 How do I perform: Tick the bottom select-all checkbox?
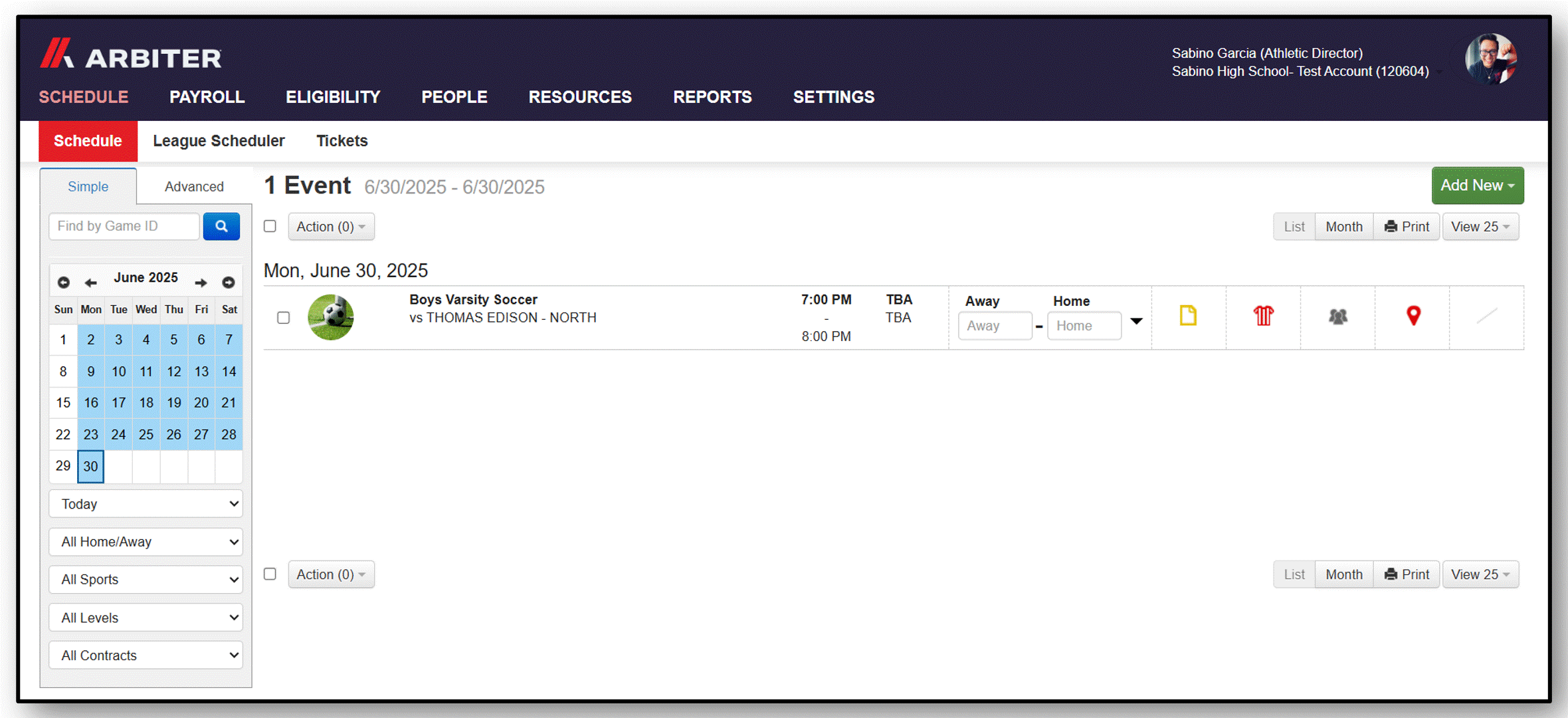[x=270, y=574]
